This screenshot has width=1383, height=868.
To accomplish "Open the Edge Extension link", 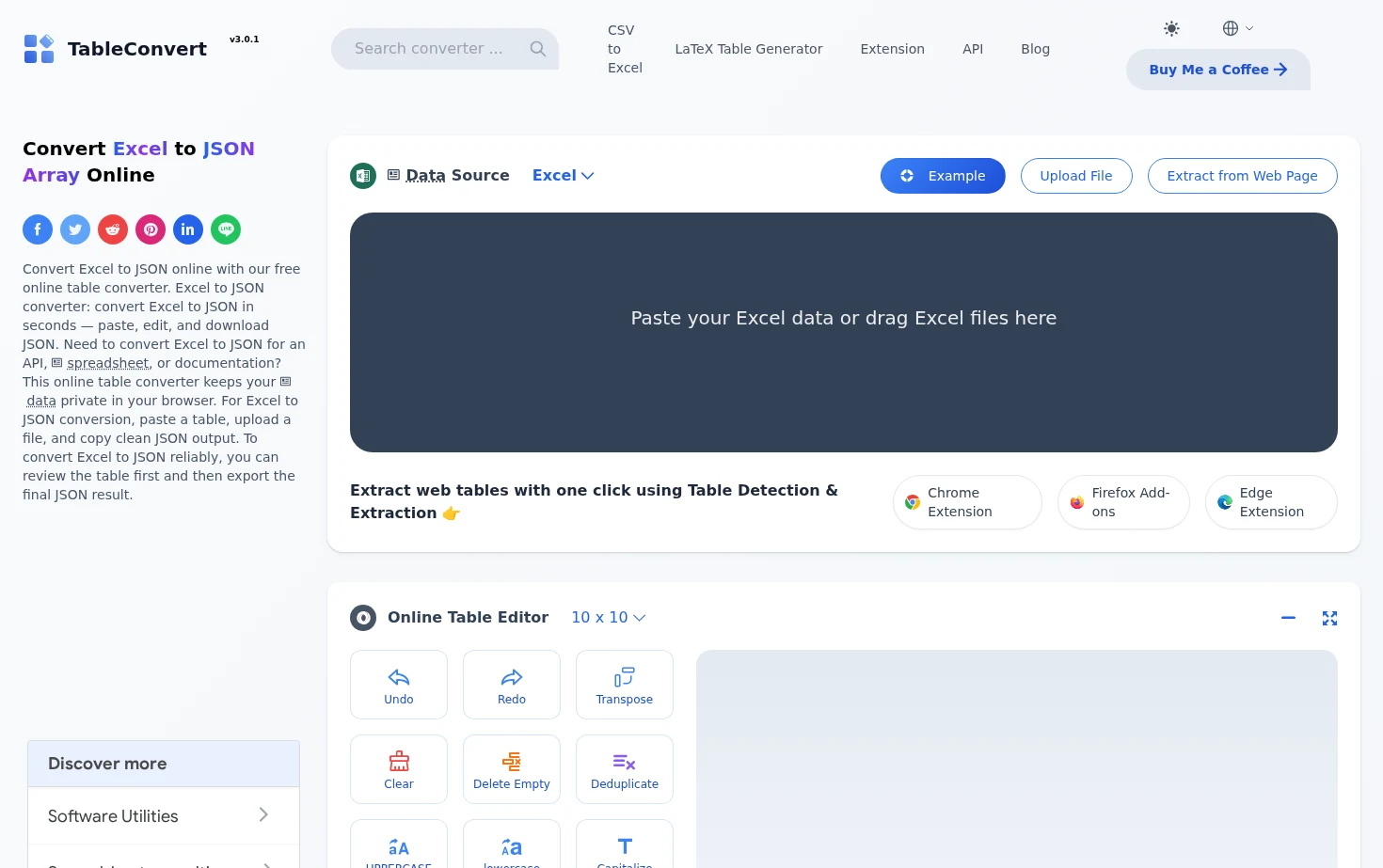I will [x=1271, y=502].
